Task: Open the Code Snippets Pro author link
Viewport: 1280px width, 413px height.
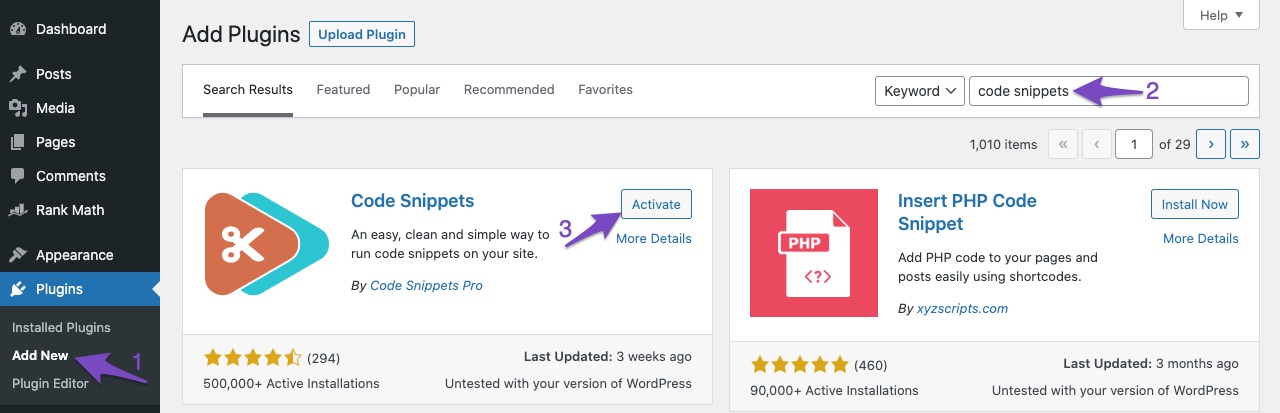Action: (x=426, y=285)
